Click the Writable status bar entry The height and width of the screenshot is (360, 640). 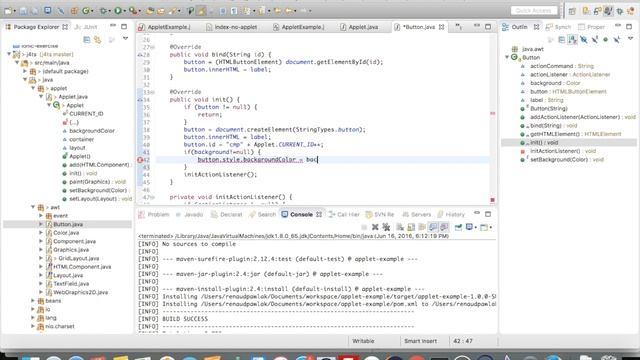click(x=363, y=341)
